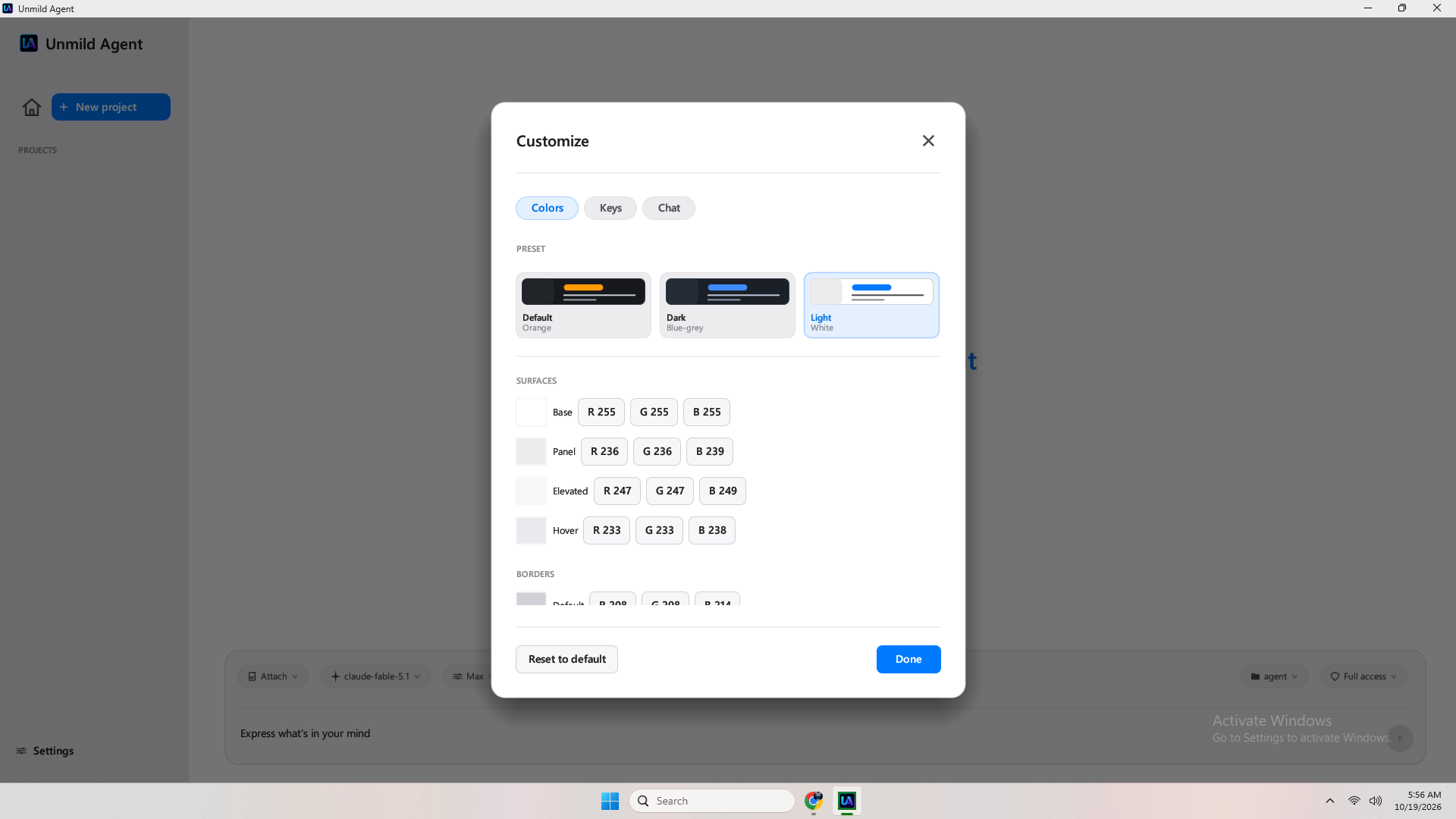Open Settings in the sidebar
The width and height of the screenshot is (1456, 819).
click(45, 751)
